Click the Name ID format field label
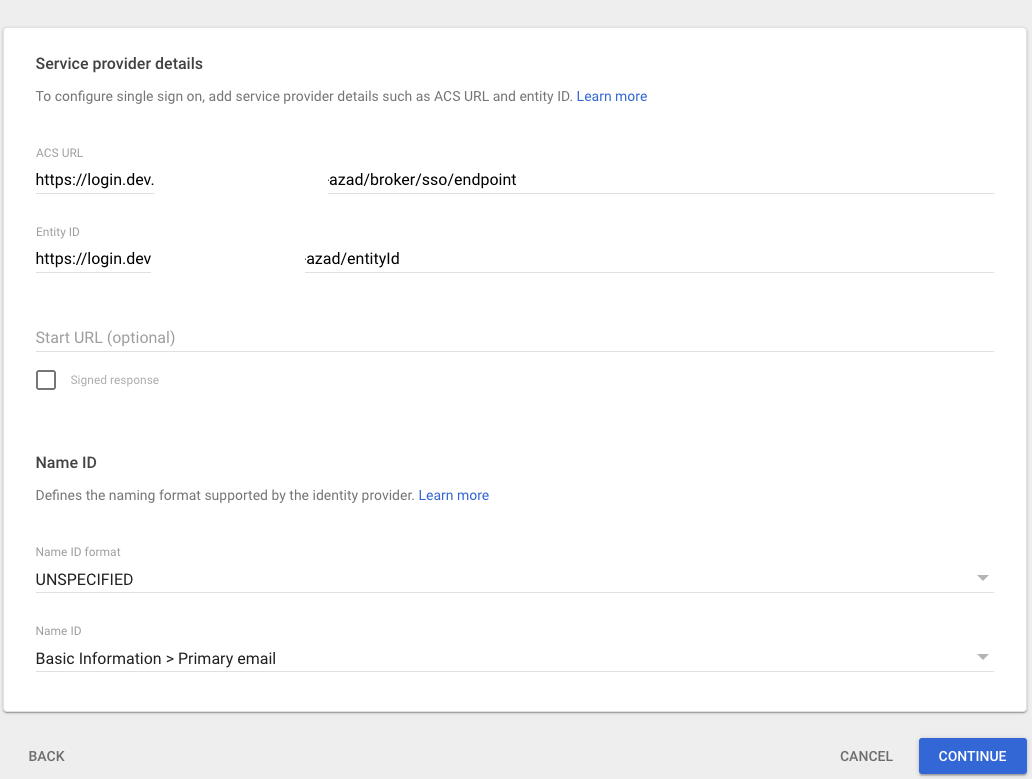 (x=78, y=551)
